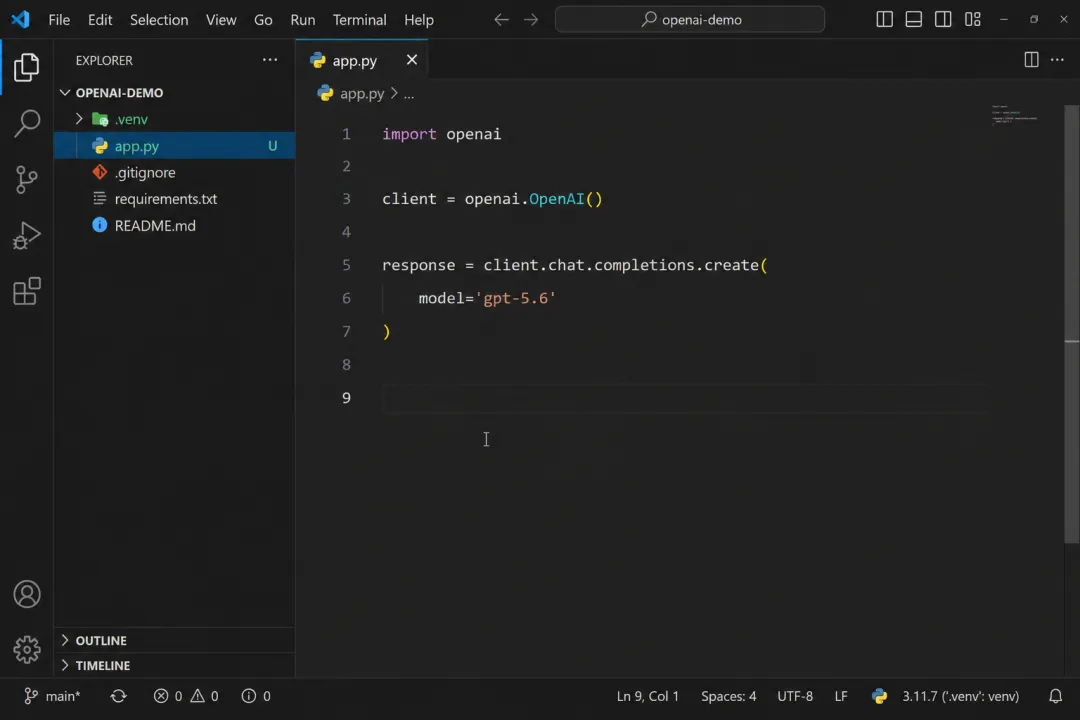Go back with the left arrow
The width and height of the screenshot is (1080, 720).
[x=501, y=19]
